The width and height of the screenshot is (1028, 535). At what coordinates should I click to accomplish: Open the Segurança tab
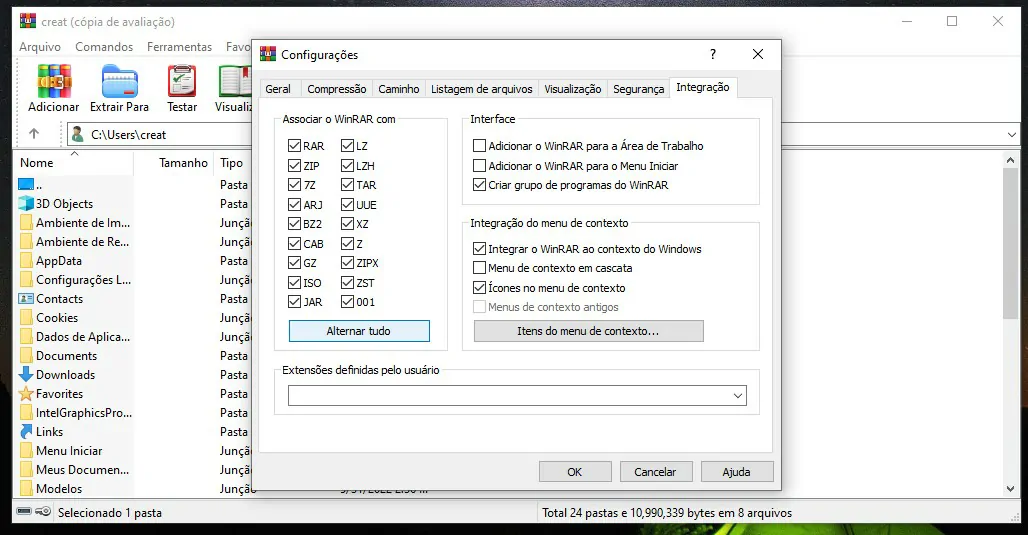[x=639, y=89]
